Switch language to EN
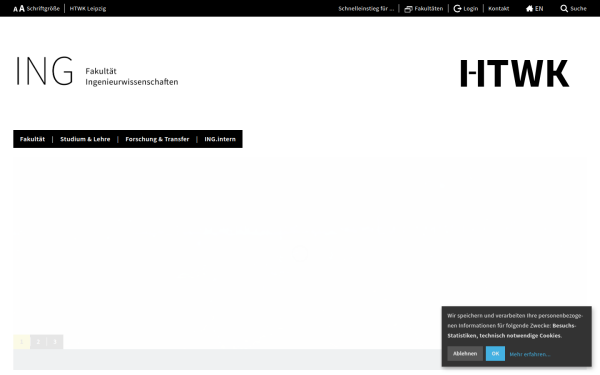Image resolution: width=600 pixels, height=375 pixels. coord(539,8)
